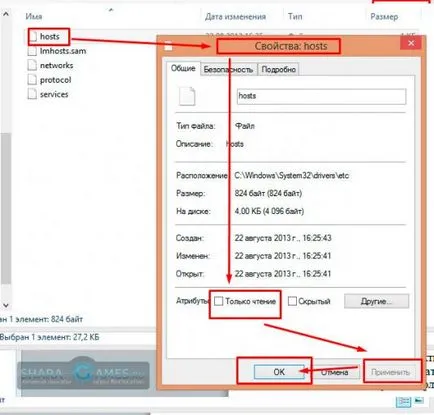Click the services file icon
434x415 pixels.
pyautogui.click(x=32, y=94)
